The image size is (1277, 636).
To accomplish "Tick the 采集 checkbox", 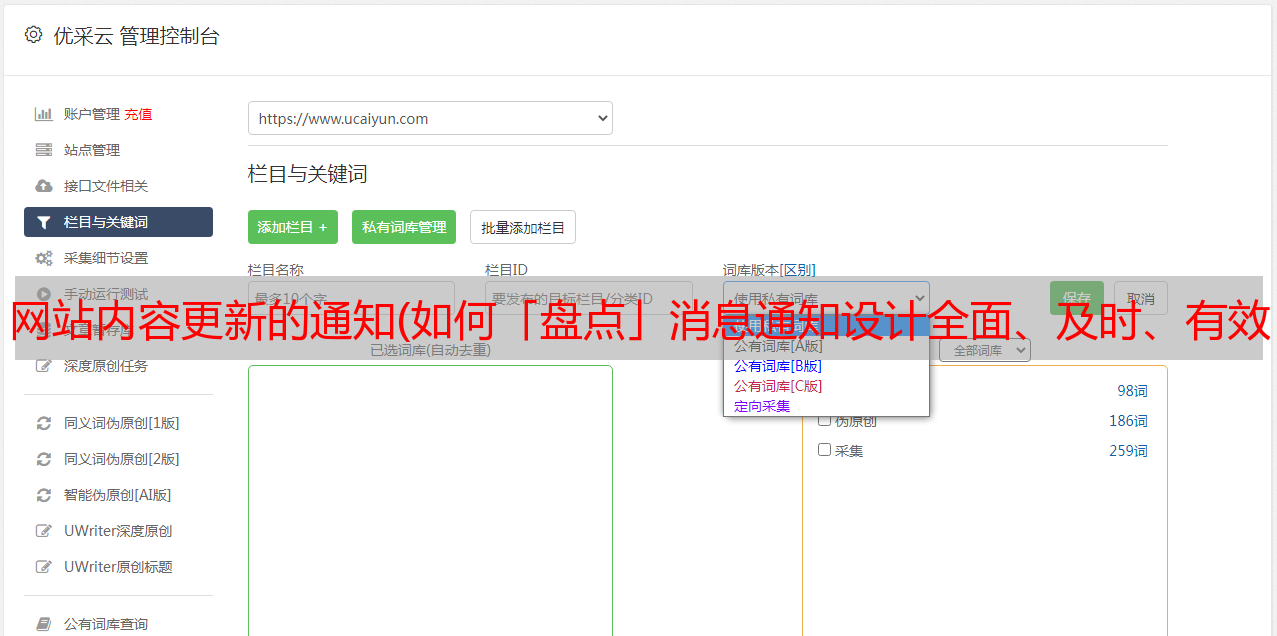I will (x=825, y=450).
